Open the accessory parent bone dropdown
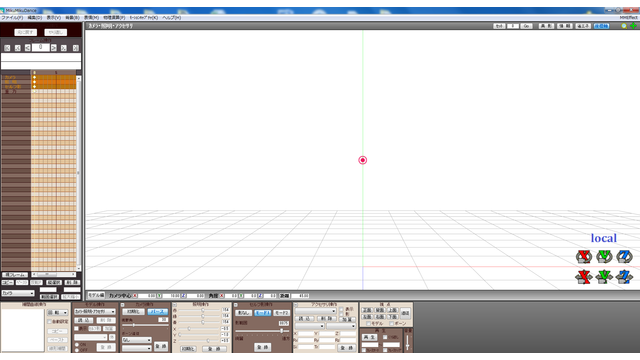The height and width of the screenshot is (360, 640). 341,326
